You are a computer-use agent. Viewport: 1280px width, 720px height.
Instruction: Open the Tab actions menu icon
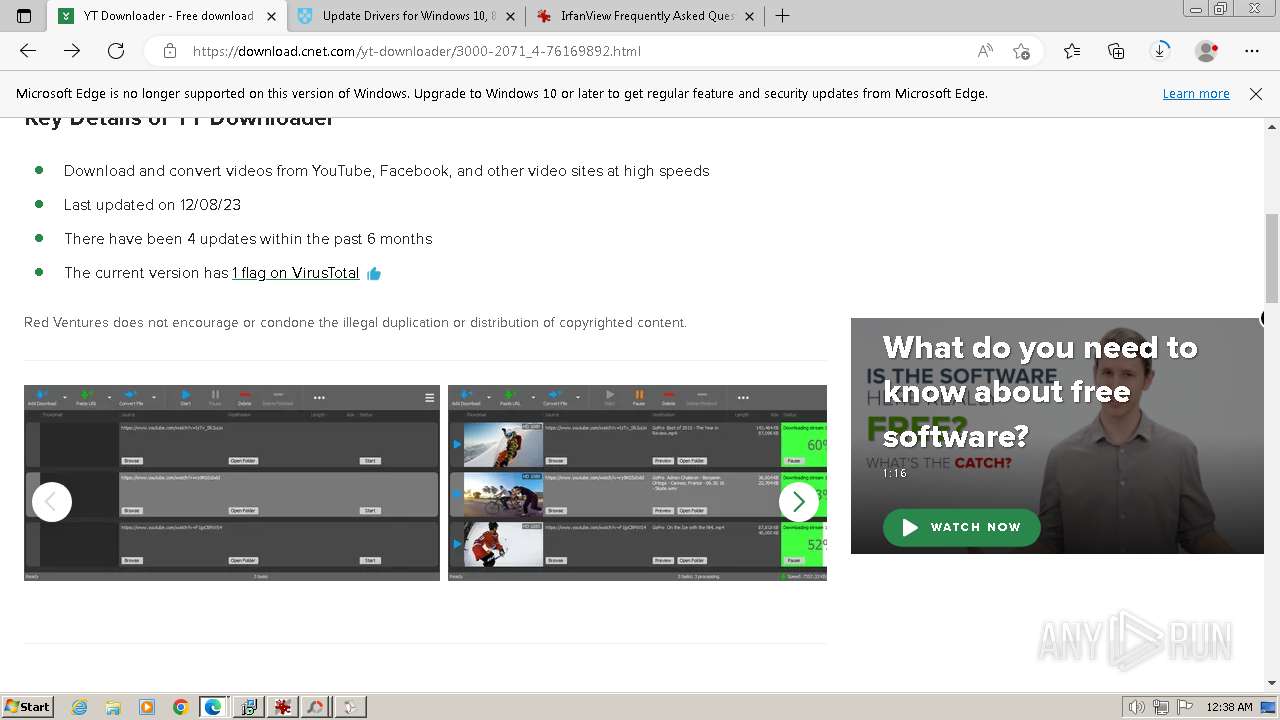[24, 16]
